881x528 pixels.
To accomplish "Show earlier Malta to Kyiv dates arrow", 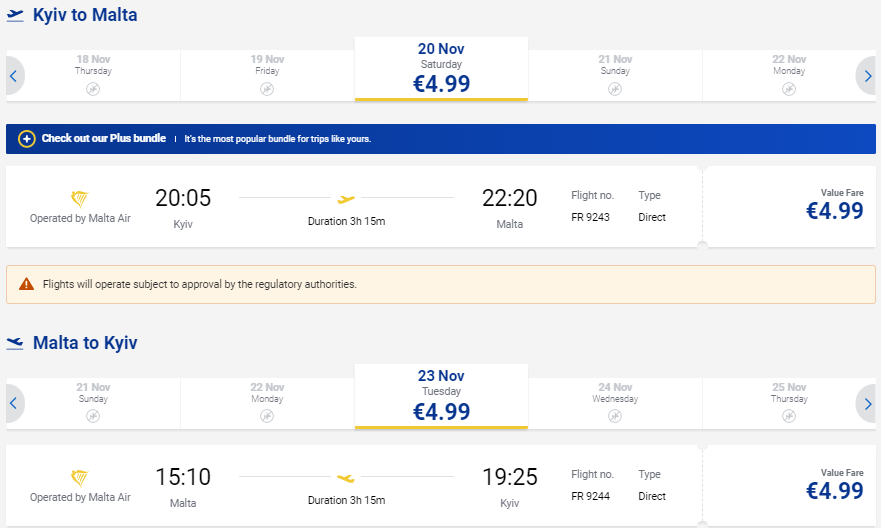I will click(14, 403).
